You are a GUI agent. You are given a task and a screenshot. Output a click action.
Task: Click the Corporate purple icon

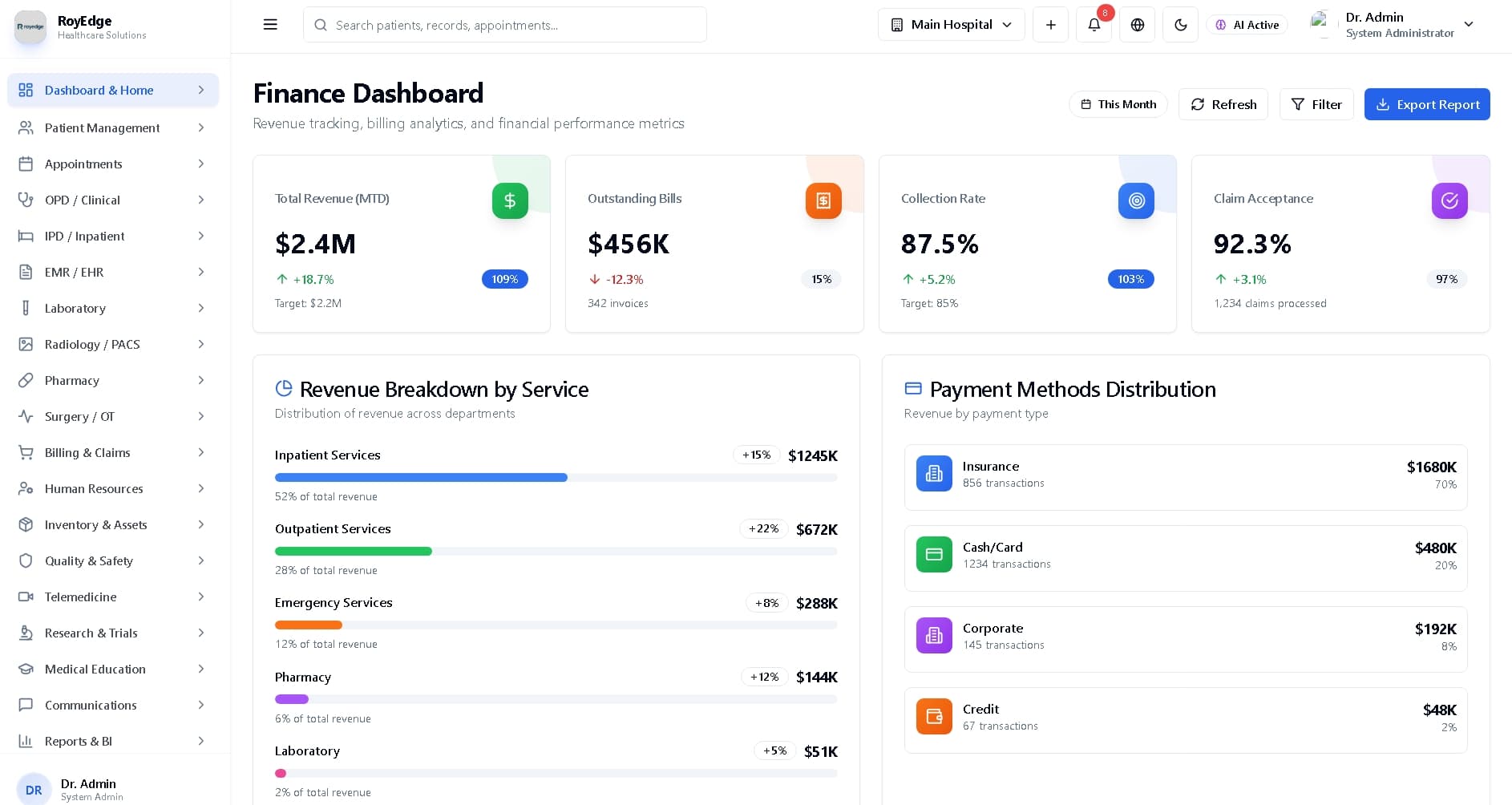point(934,636)
